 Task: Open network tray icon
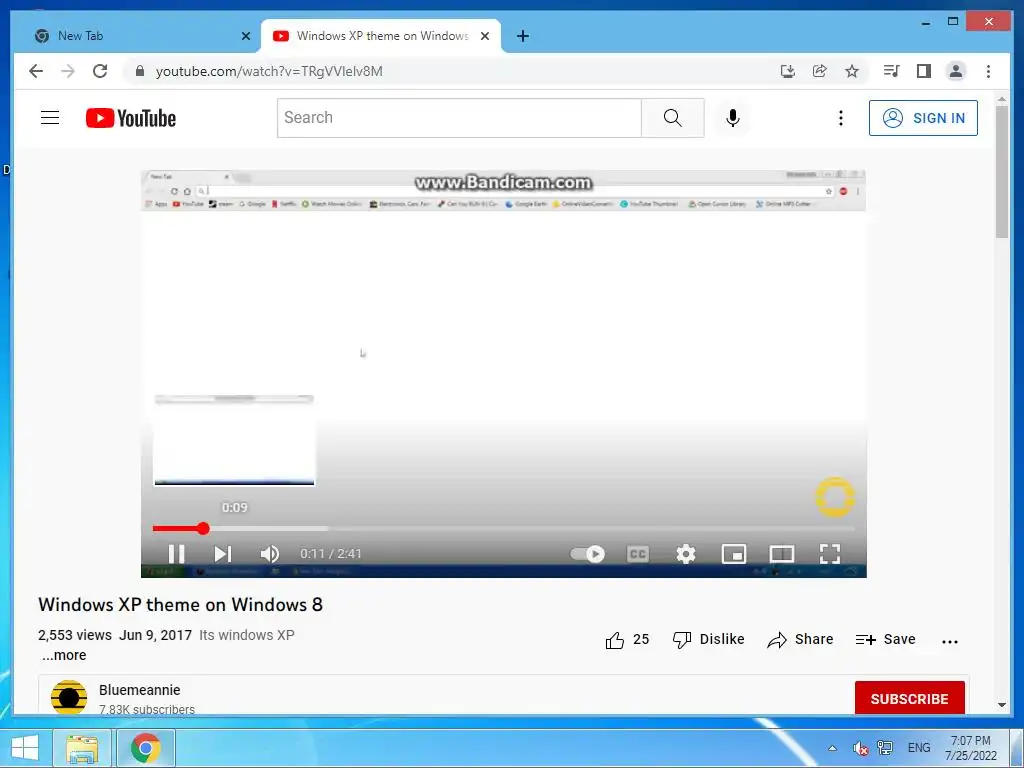tap(885, 748)
